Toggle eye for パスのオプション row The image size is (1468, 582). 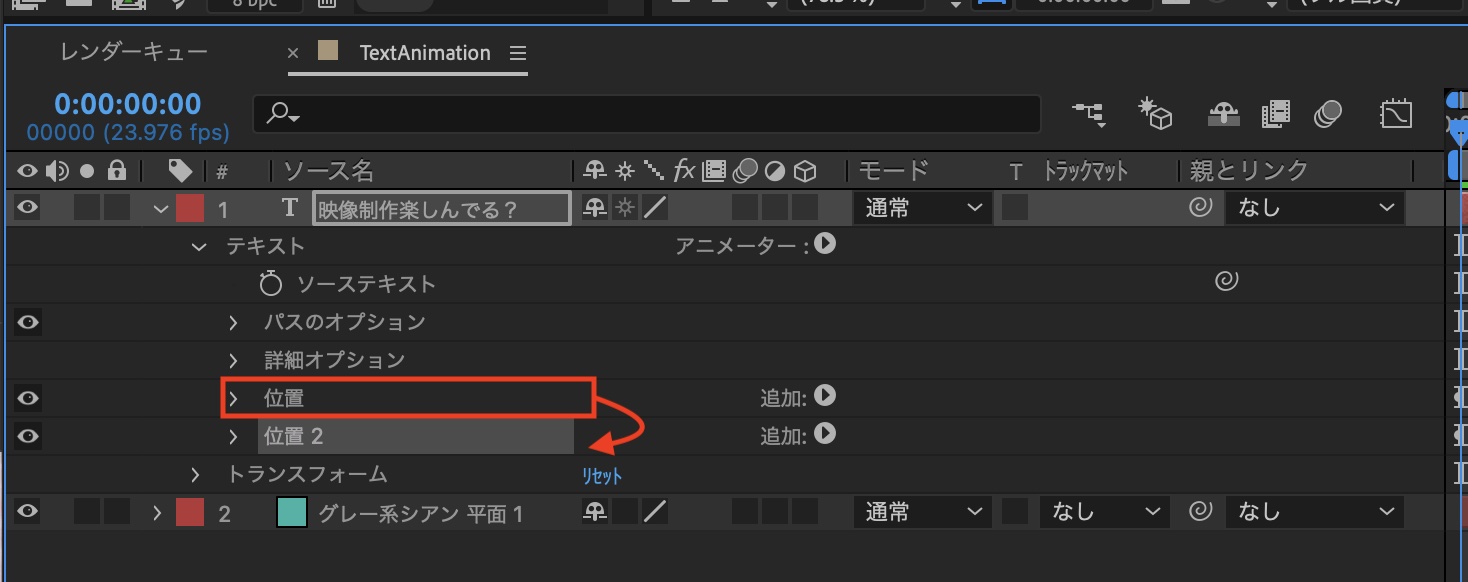(28, 322)
